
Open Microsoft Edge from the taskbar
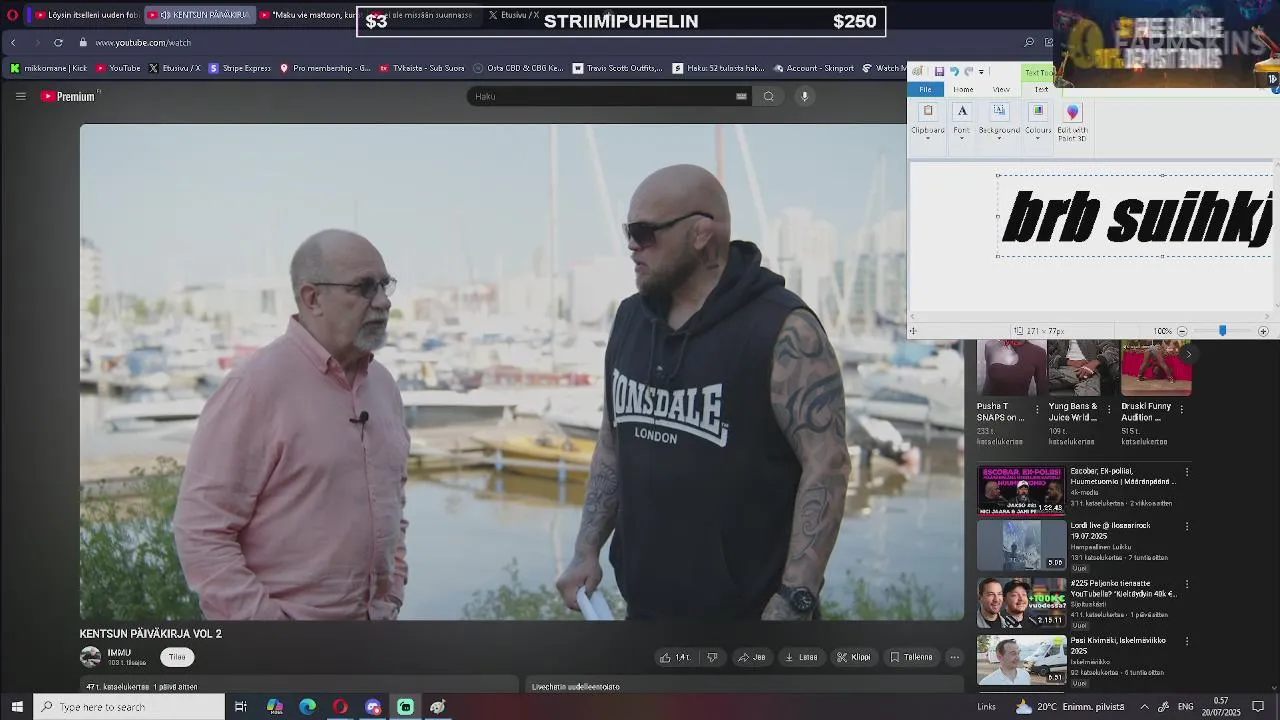(307, 707)
